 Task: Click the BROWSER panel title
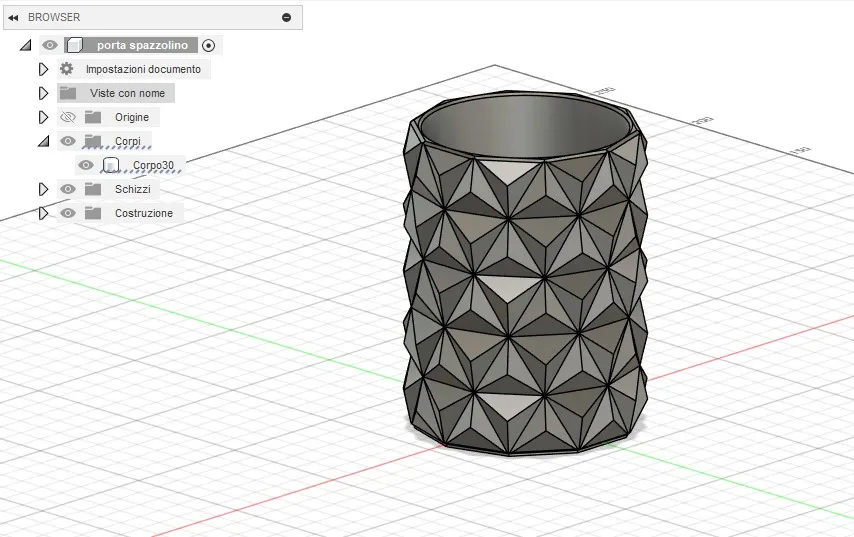point(54,17)
